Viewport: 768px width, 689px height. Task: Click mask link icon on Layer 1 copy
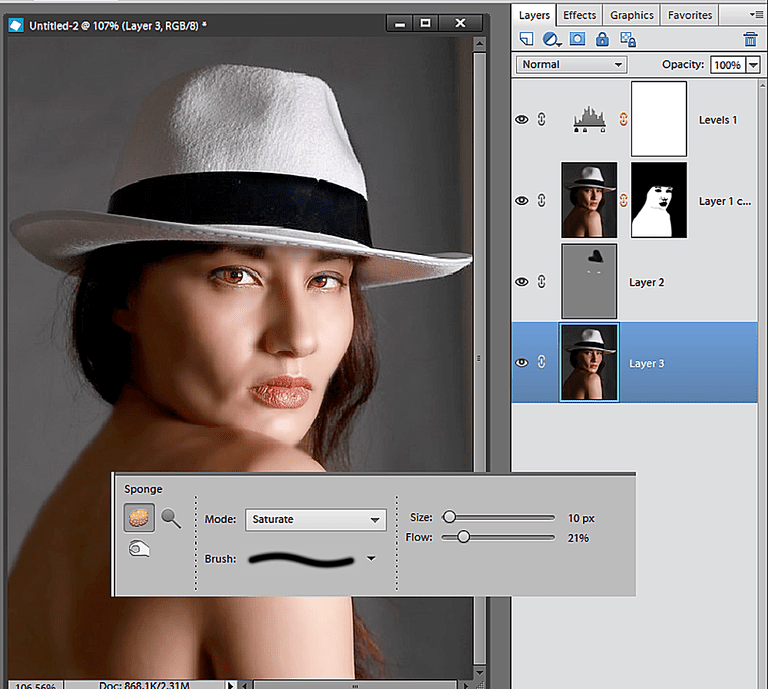pyautogui.click(x=624, y=200)
